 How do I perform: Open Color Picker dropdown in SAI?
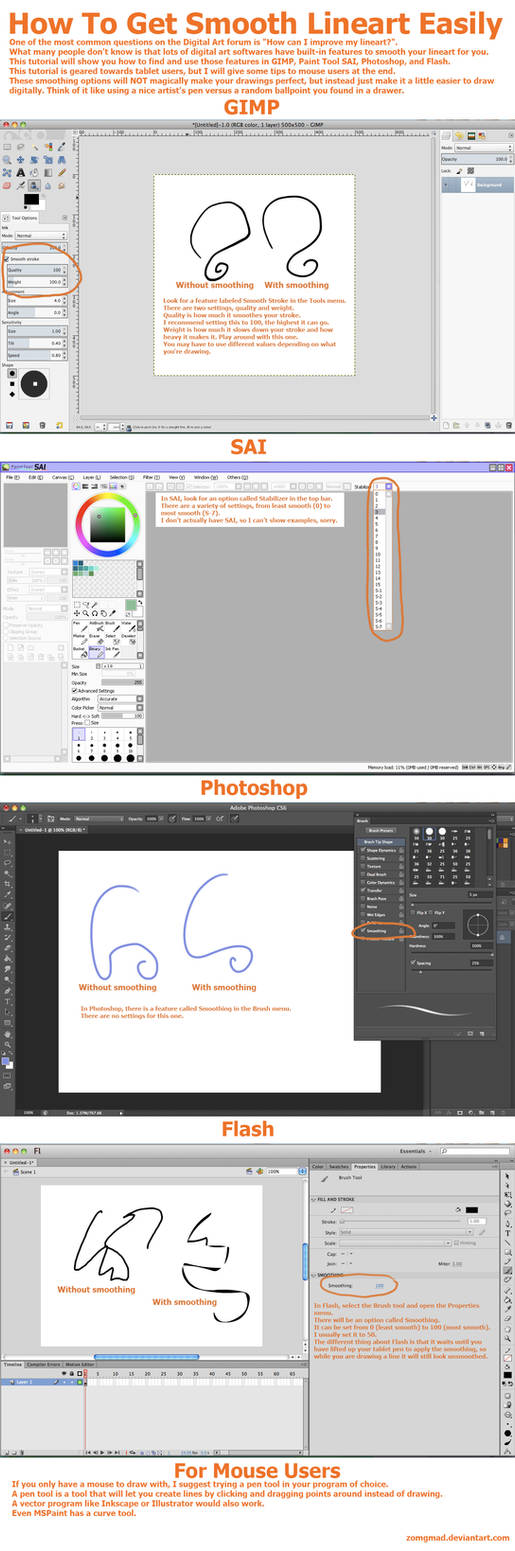coord(120,707)
